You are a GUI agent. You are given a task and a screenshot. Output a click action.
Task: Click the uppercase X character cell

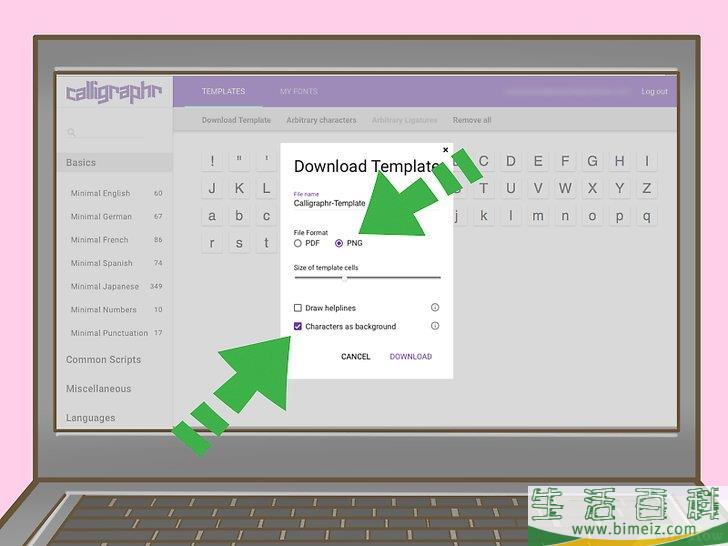click(x=592, y=188)
